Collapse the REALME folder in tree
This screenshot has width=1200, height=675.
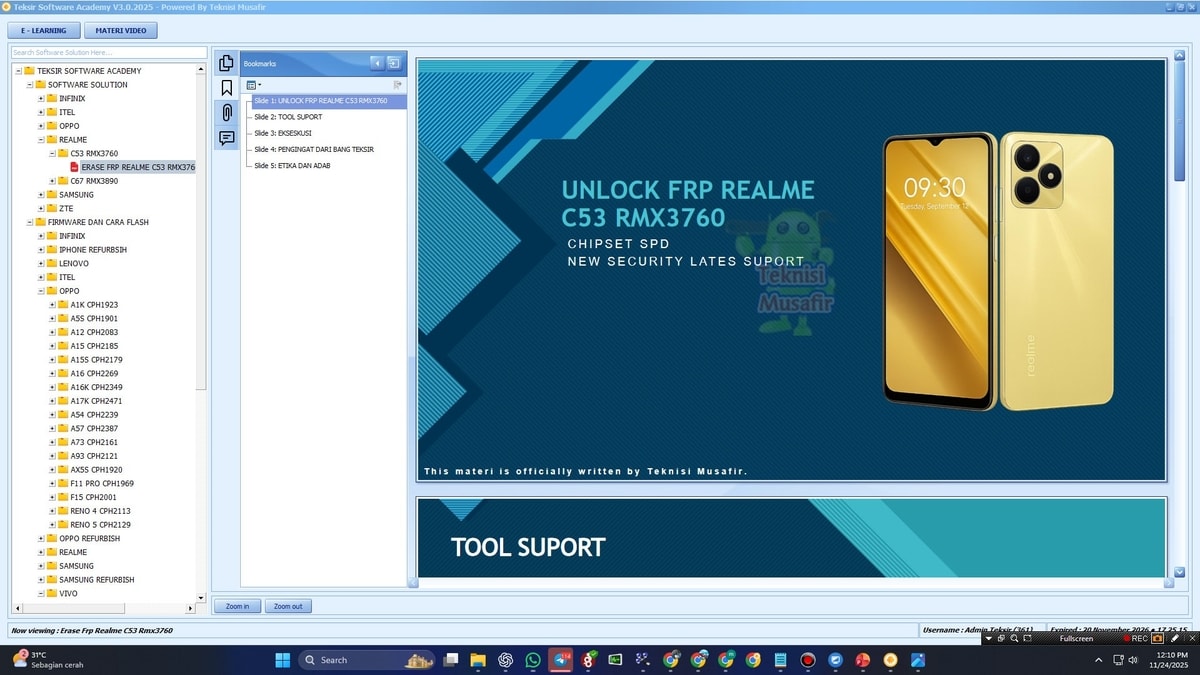point(41,140)
